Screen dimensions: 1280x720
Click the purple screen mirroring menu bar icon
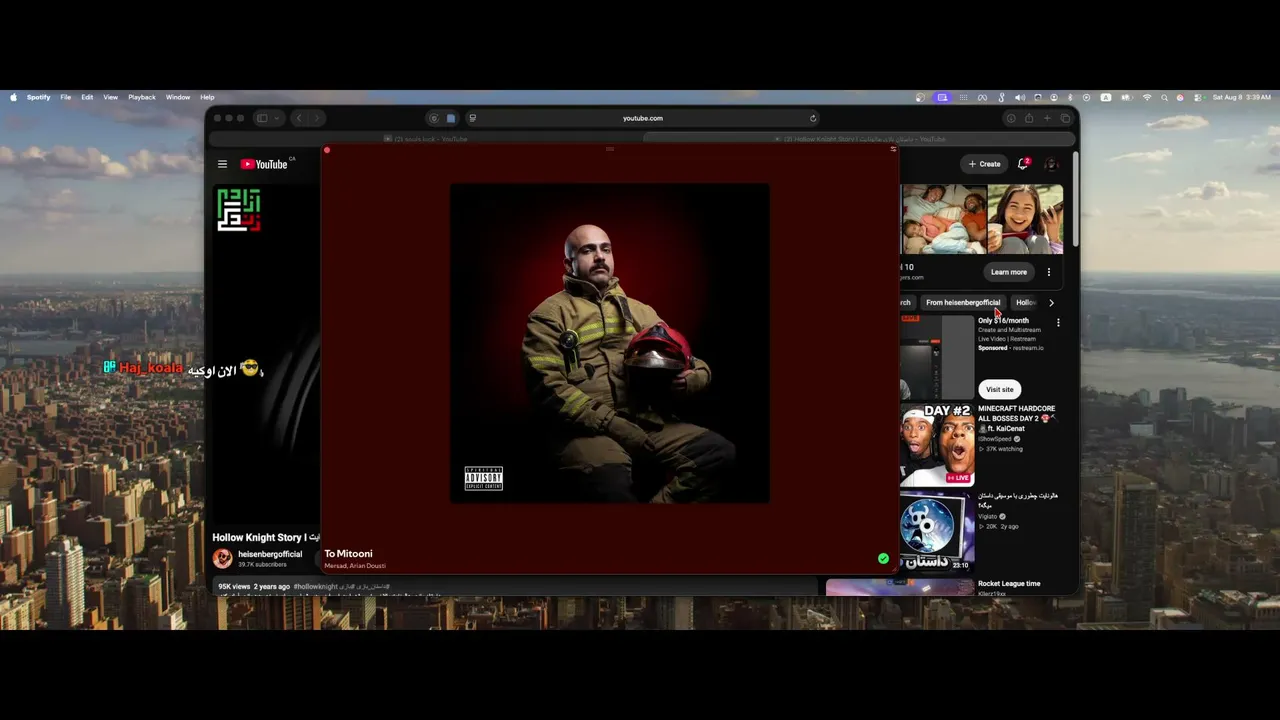(942, 97)
